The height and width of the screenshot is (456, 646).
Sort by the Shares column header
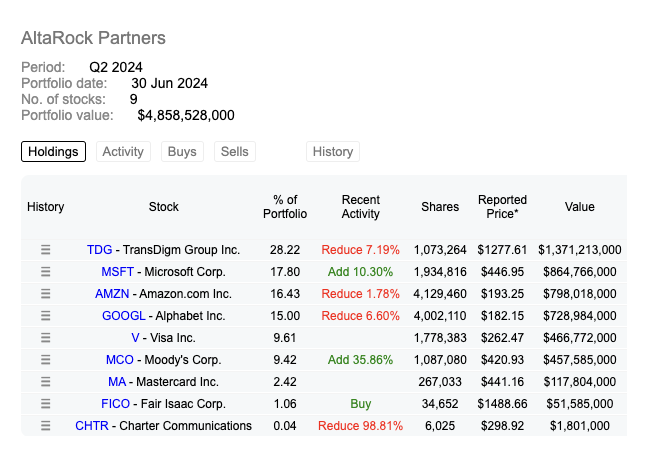pyautogui.click(x=440, y=207)
